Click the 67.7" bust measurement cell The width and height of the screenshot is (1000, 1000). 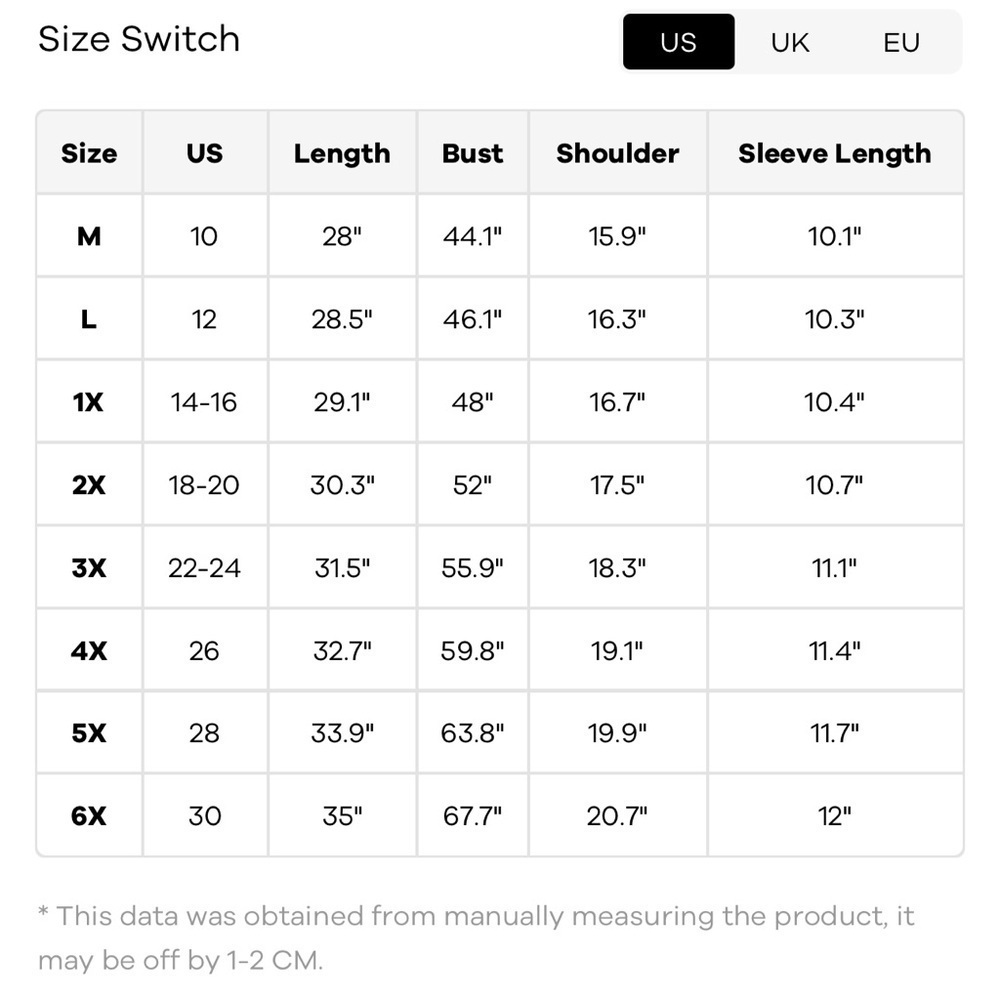tap(473, 816)
